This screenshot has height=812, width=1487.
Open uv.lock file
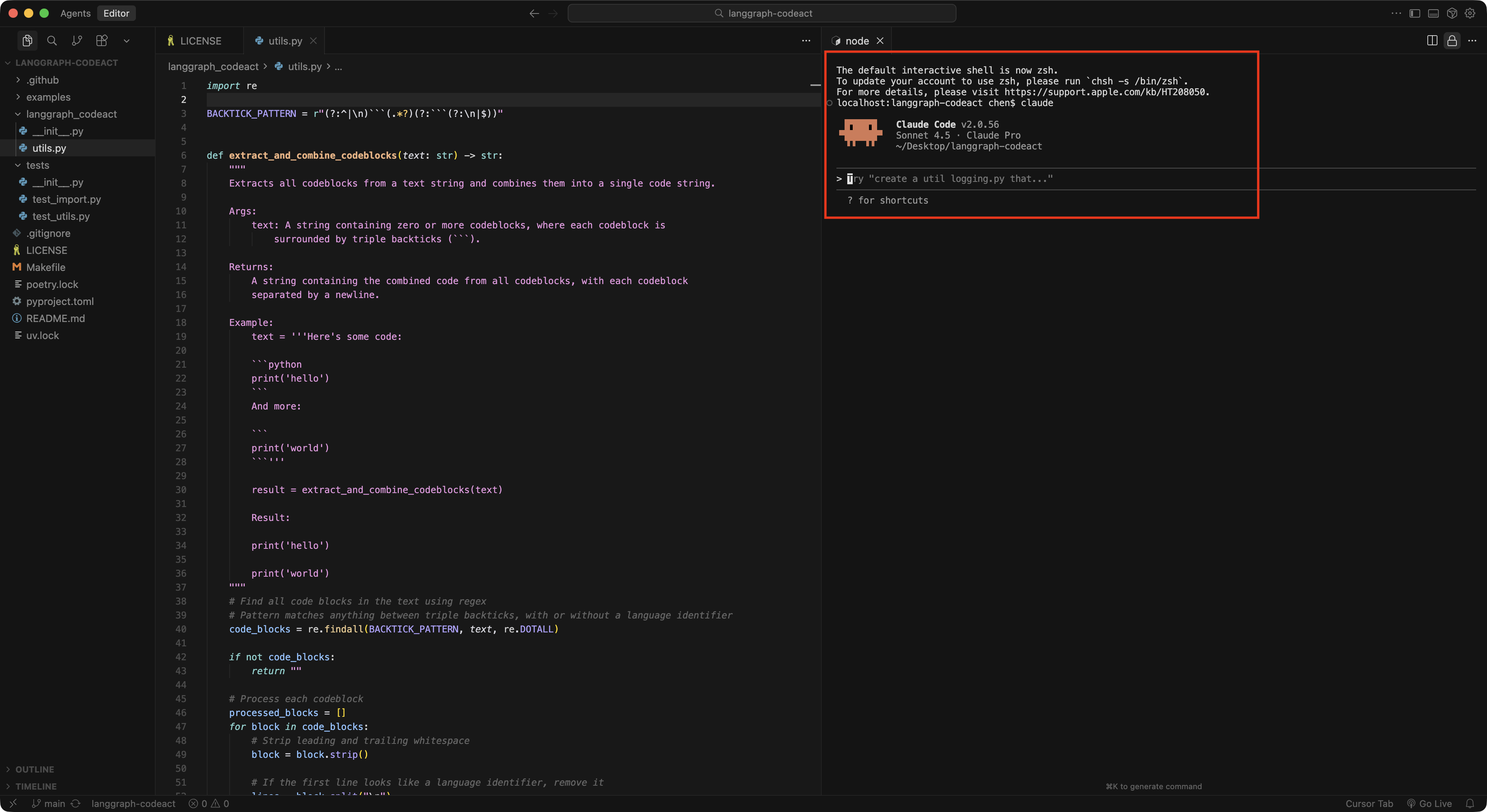tap(42, 335)
